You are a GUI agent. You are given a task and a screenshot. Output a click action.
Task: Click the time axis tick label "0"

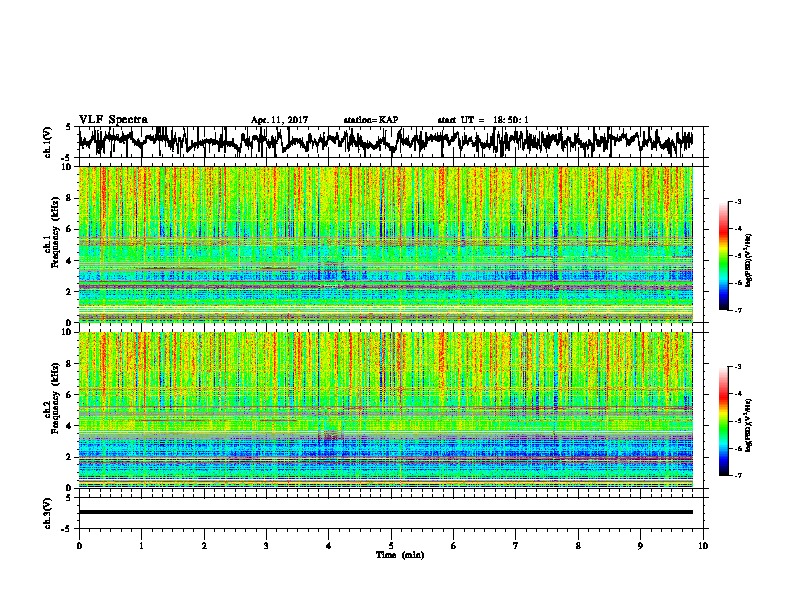coord(79,546)
